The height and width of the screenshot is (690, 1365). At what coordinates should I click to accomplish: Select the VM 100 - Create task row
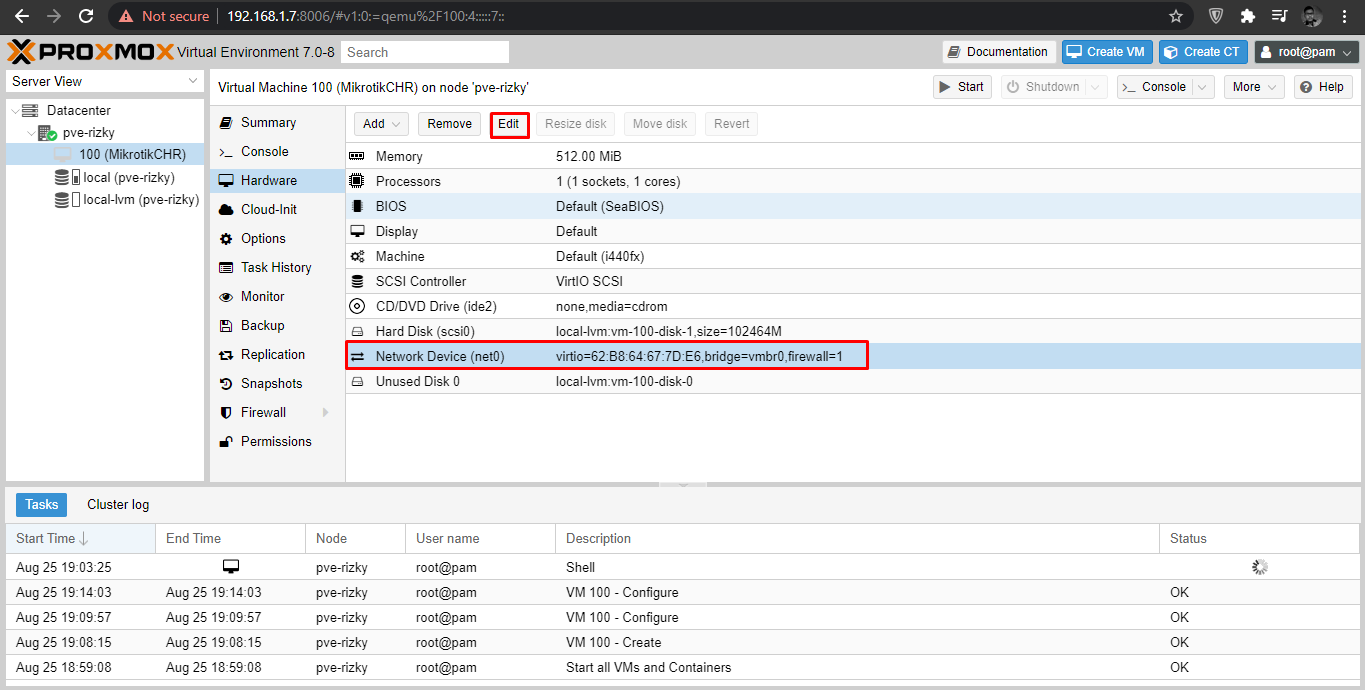tap(682, 642)
